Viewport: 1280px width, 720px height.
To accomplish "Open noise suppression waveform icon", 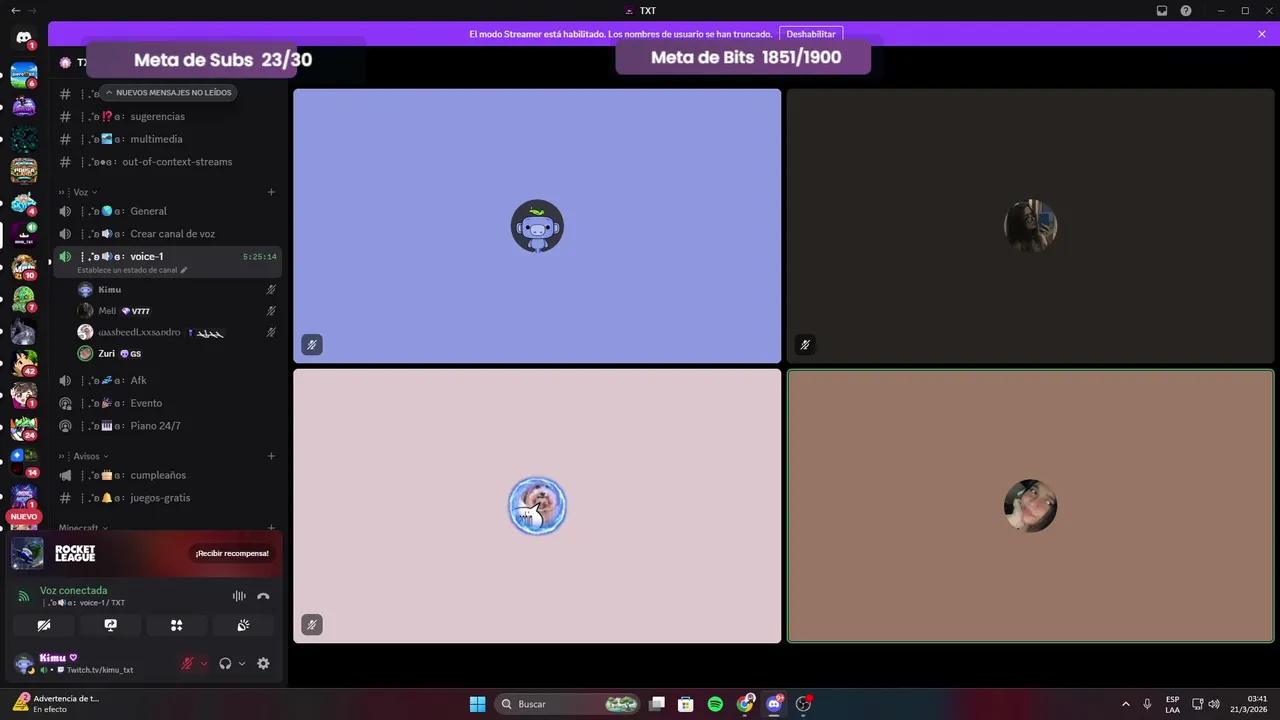I will coord(239,596).
